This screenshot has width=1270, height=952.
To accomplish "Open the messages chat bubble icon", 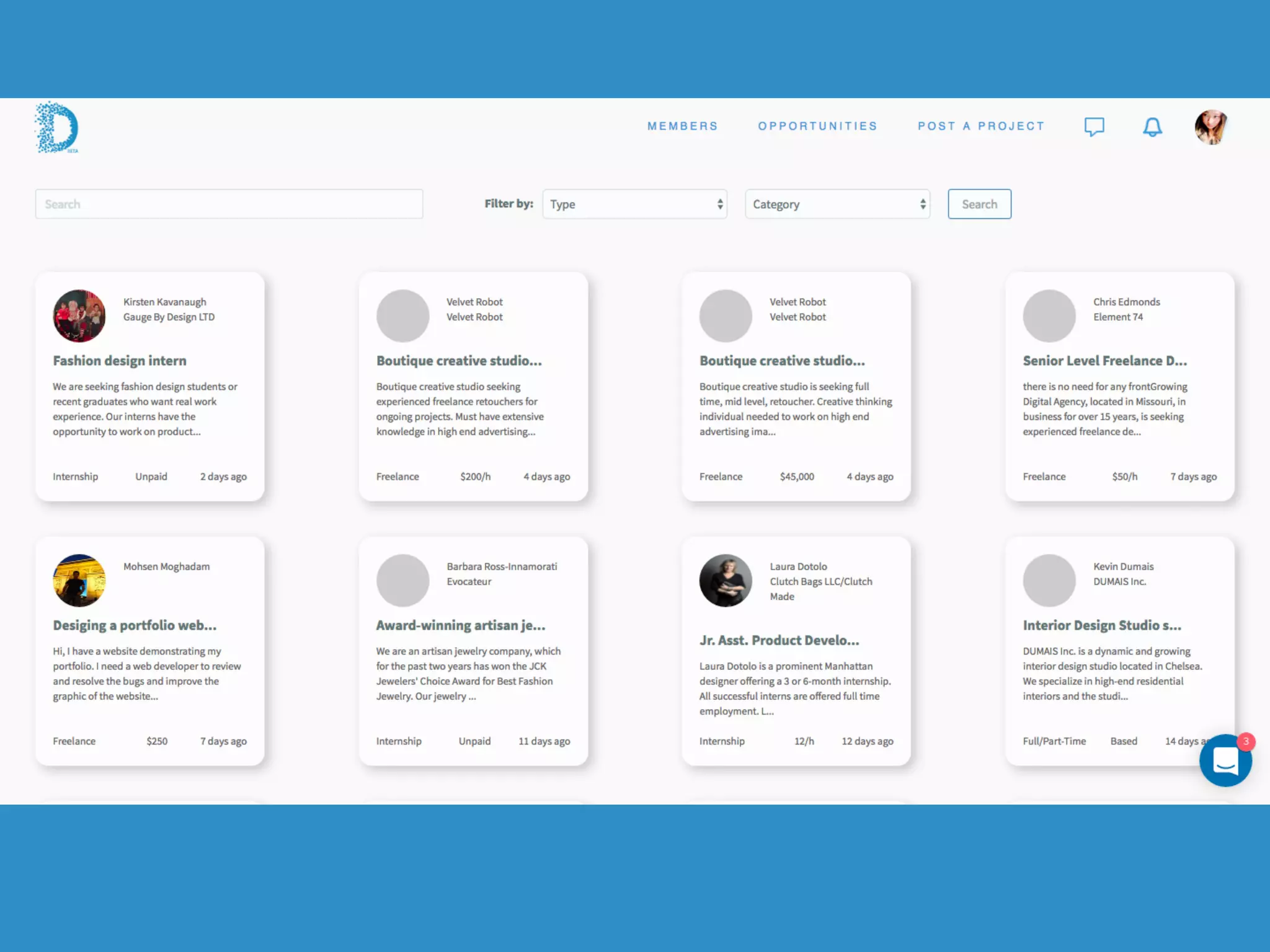I will point(1094,126).
